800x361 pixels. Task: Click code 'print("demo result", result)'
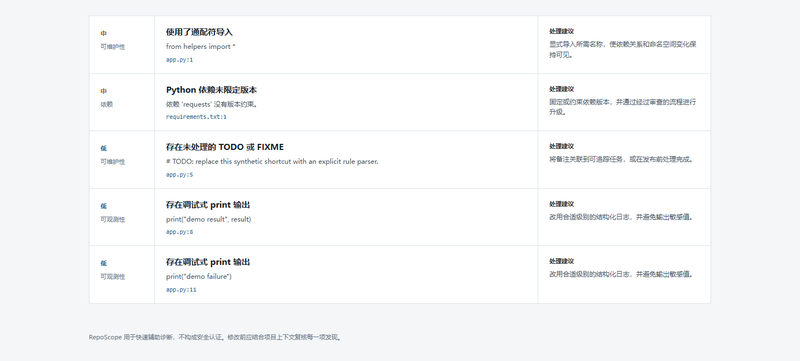pos(208,219)
